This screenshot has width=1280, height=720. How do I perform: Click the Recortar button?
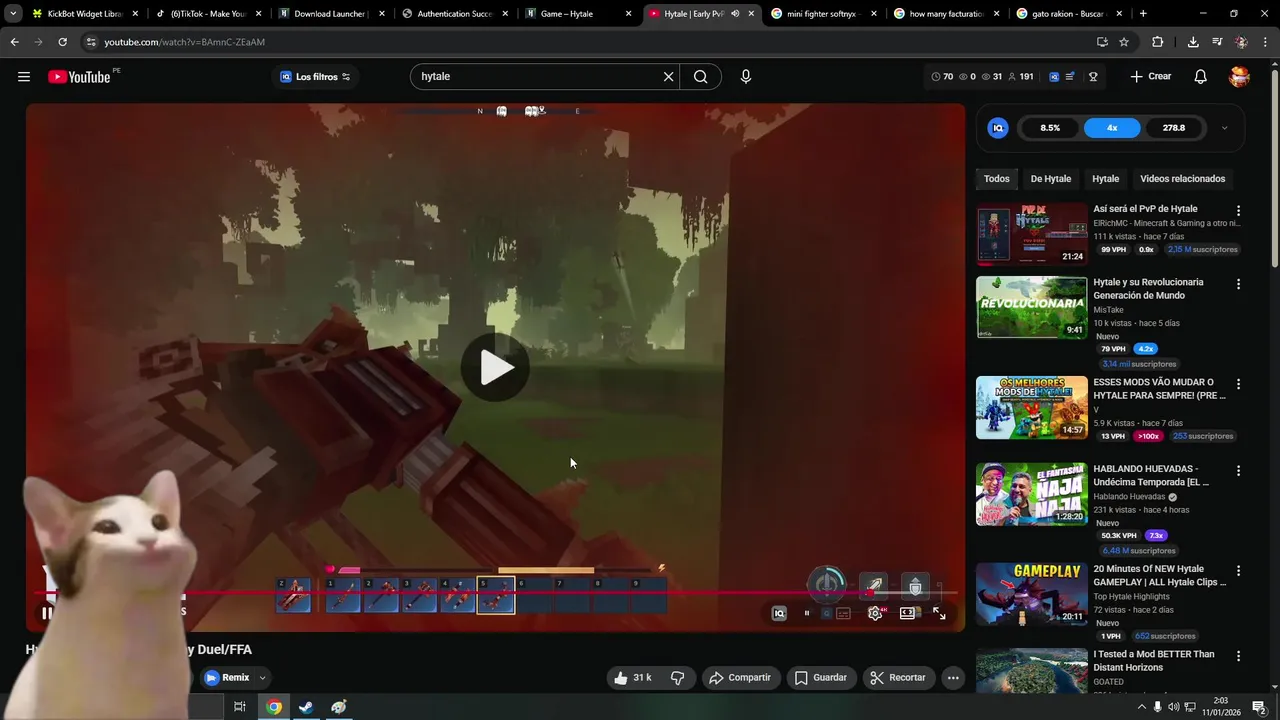pos(898,677)
